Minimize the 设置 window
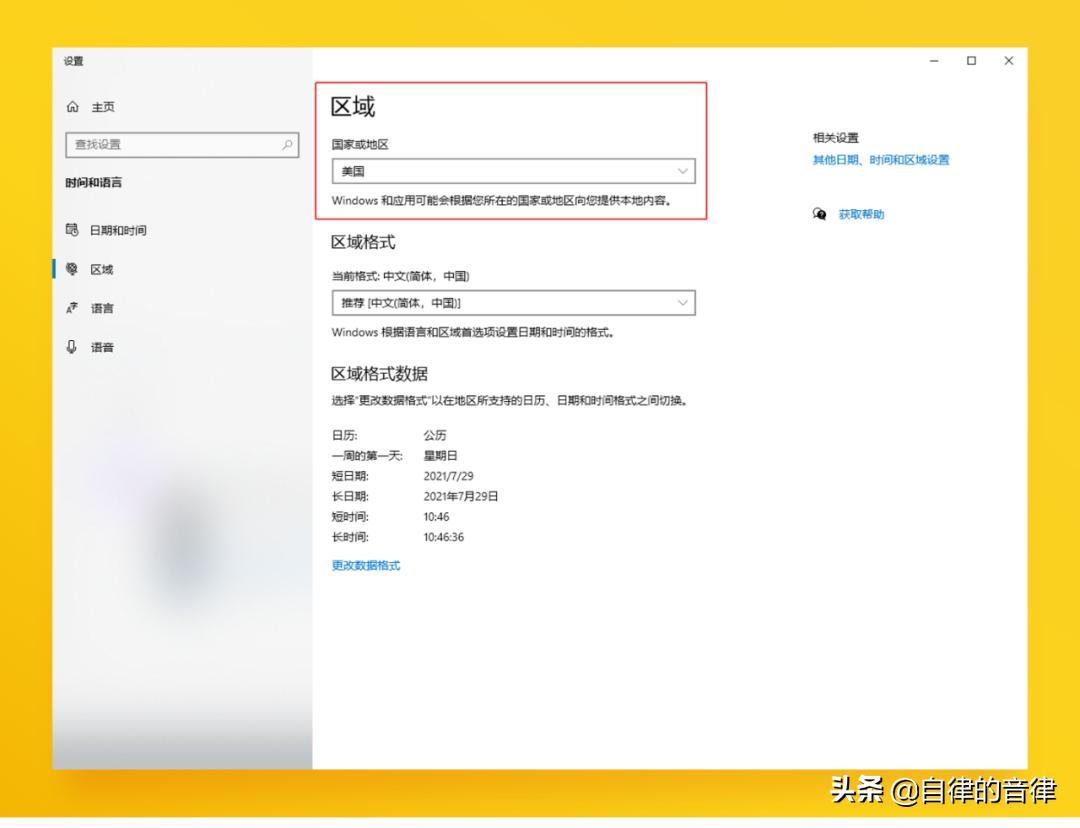 (933, 61)
